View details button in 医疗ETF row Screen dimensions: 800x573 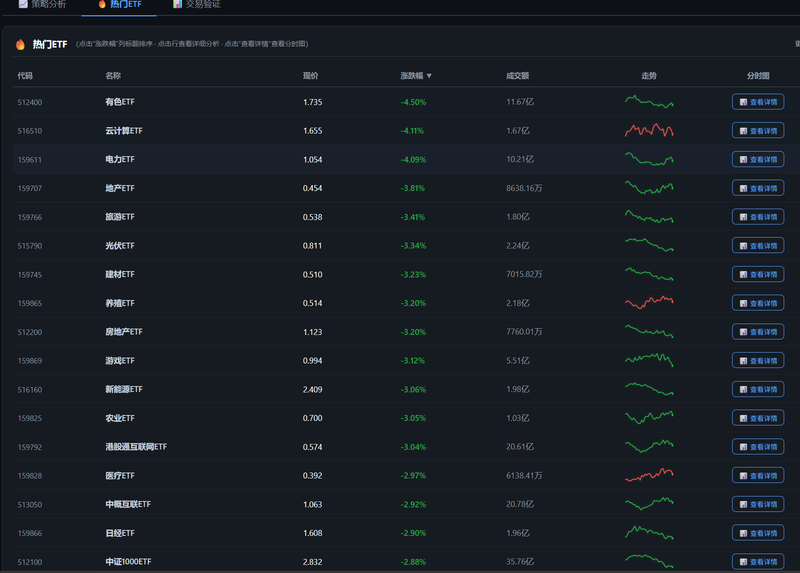coord(758,476)
